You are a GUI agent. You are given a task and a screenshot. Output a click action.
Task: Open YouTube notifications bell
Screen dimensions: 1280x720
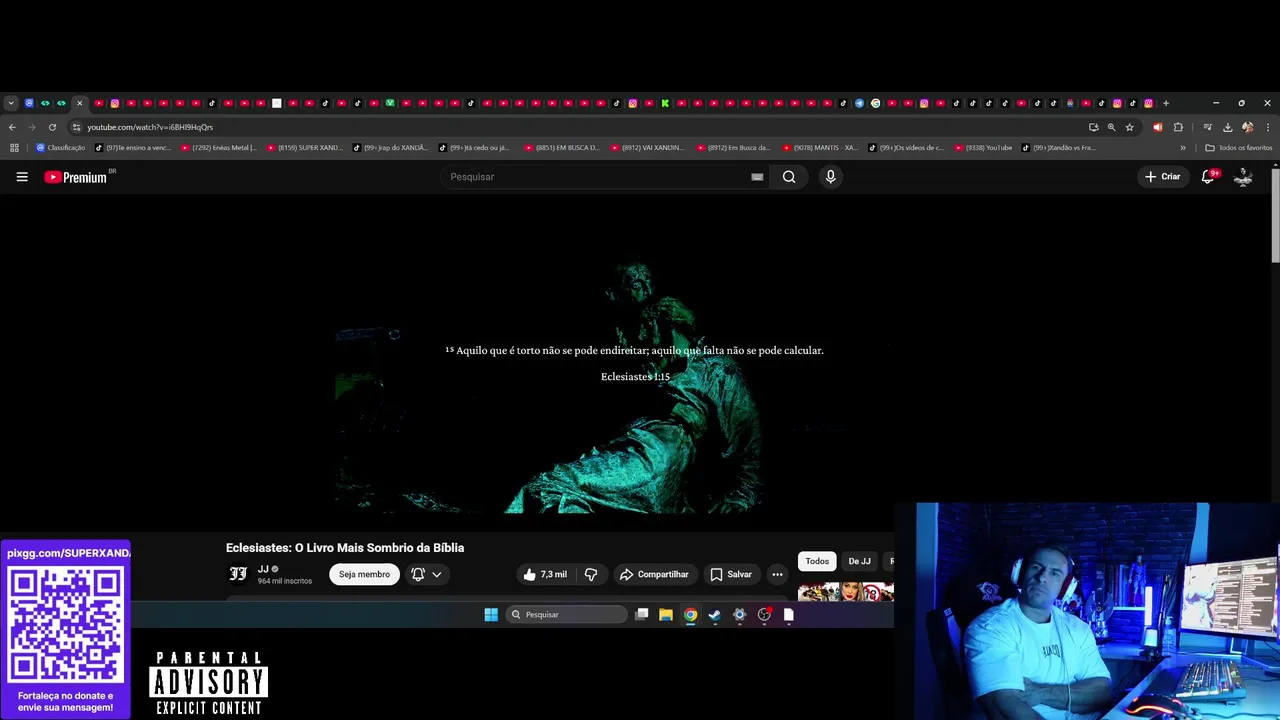point(1208,176)
